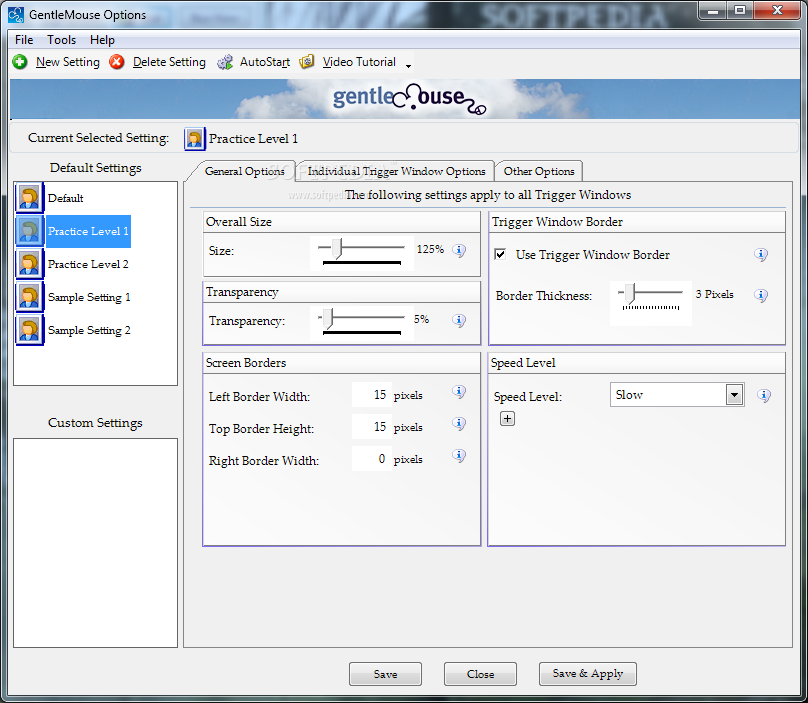808x703 pixels.
Task: Click the Video Tutorial icon
Action: pyautogui.click(x=307, y=62)
